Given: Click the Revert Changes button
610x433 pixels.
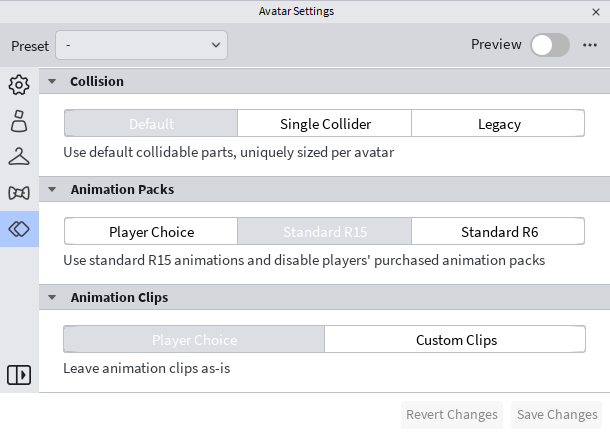Looking at the screenshot, I should (x=452, y=415).
